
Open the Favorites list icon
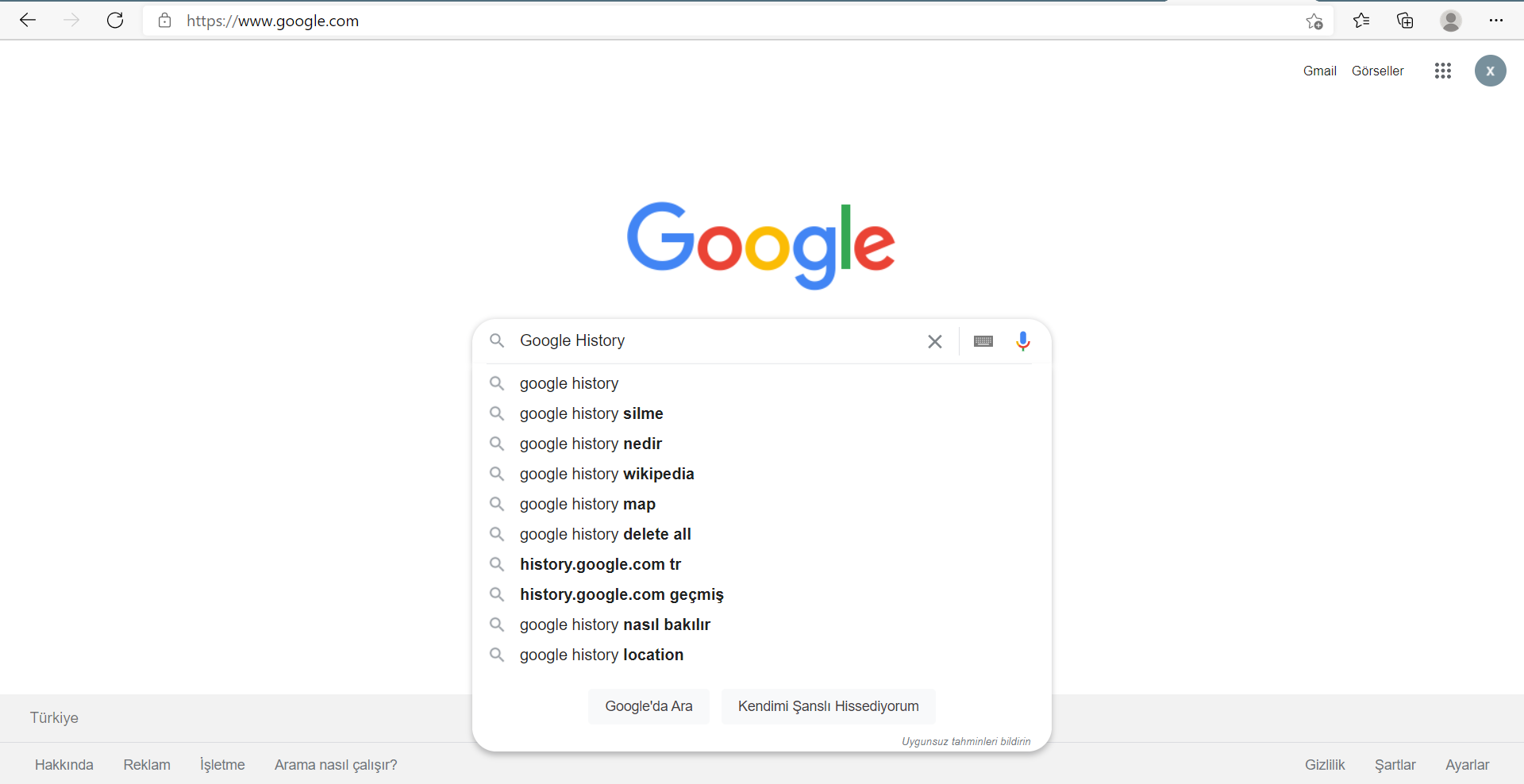pos(1361,21)
